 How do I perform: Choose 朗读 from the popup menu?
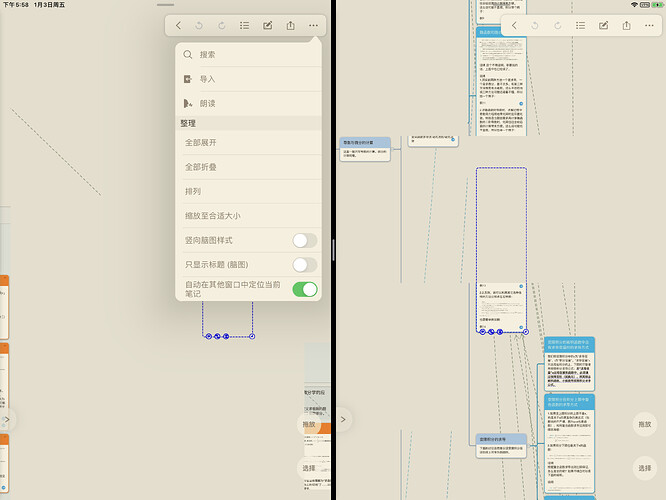(248, 103)
